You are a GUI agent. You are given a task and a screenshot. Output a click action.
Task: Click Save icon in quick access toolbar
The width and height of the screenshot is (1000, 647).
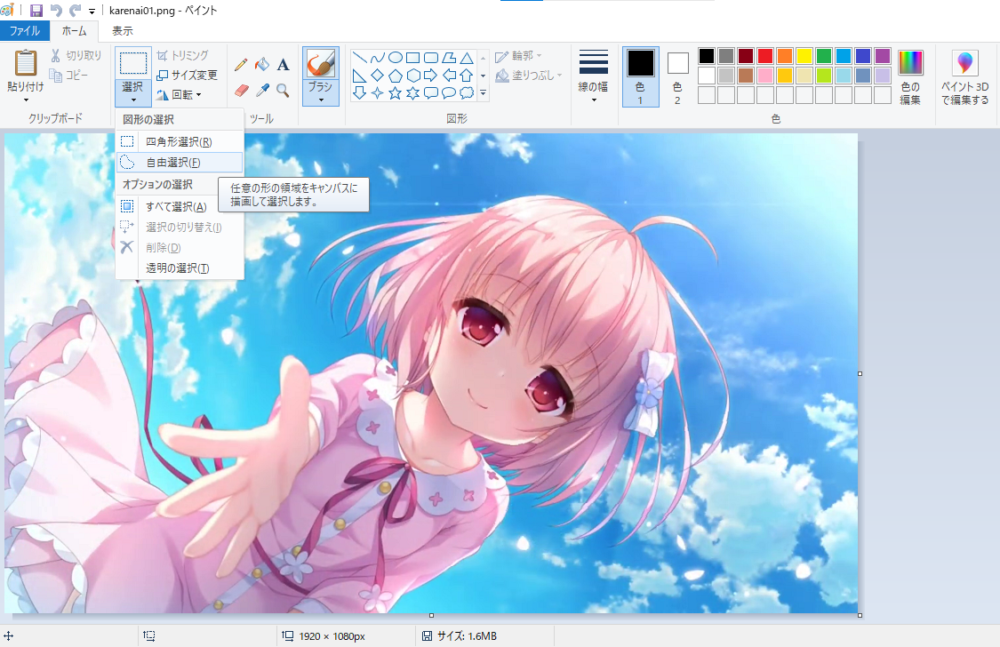coord(36,10)
